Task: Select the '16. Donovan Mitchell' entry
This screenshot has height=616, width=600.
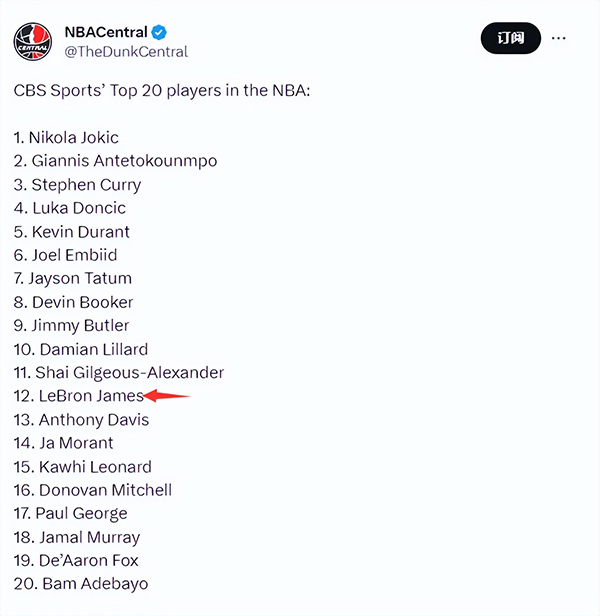Action: point(93,490)
